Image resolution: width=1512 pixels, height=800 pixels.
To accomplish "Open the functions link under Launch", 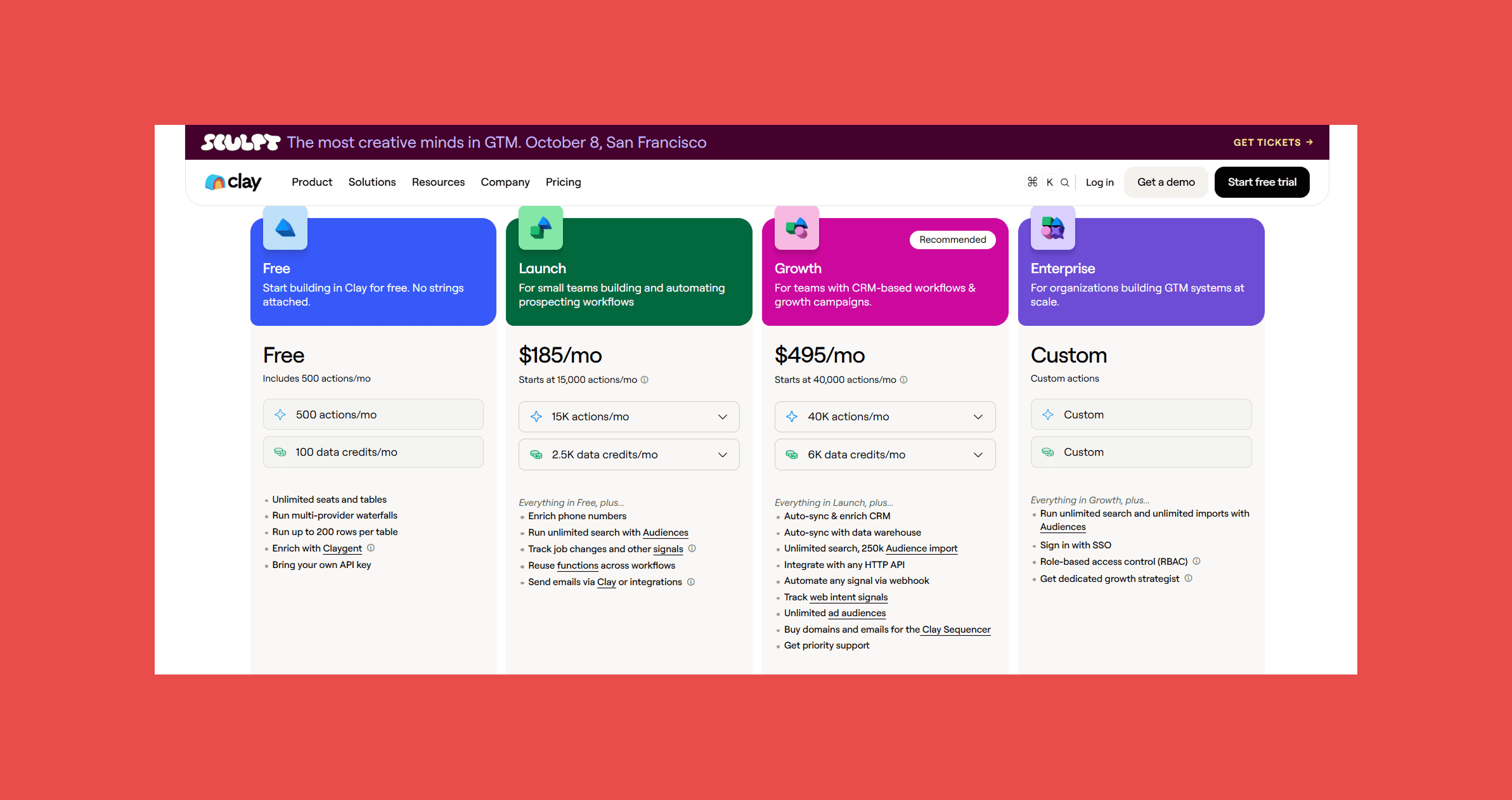I will tap(578, 565).
